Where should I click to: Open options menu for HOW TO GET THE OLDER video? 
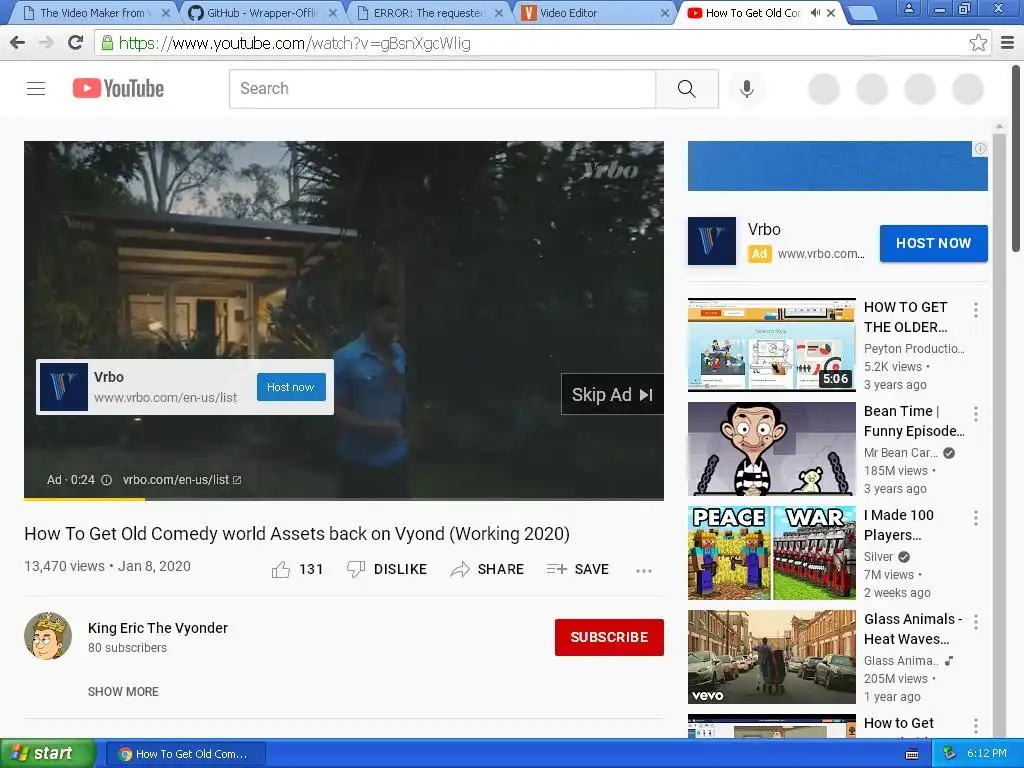click(x=976, y=310)
